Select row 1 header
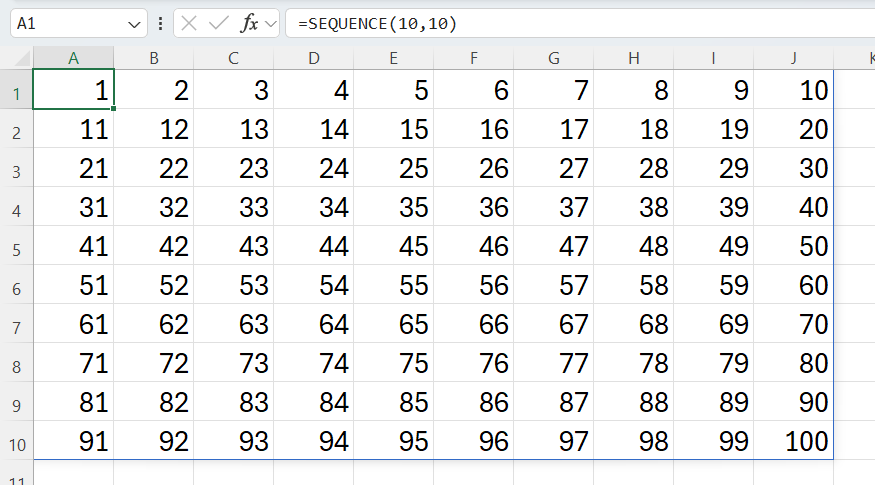The height and width of the screenshot is (485, 875). click(17, 89)
